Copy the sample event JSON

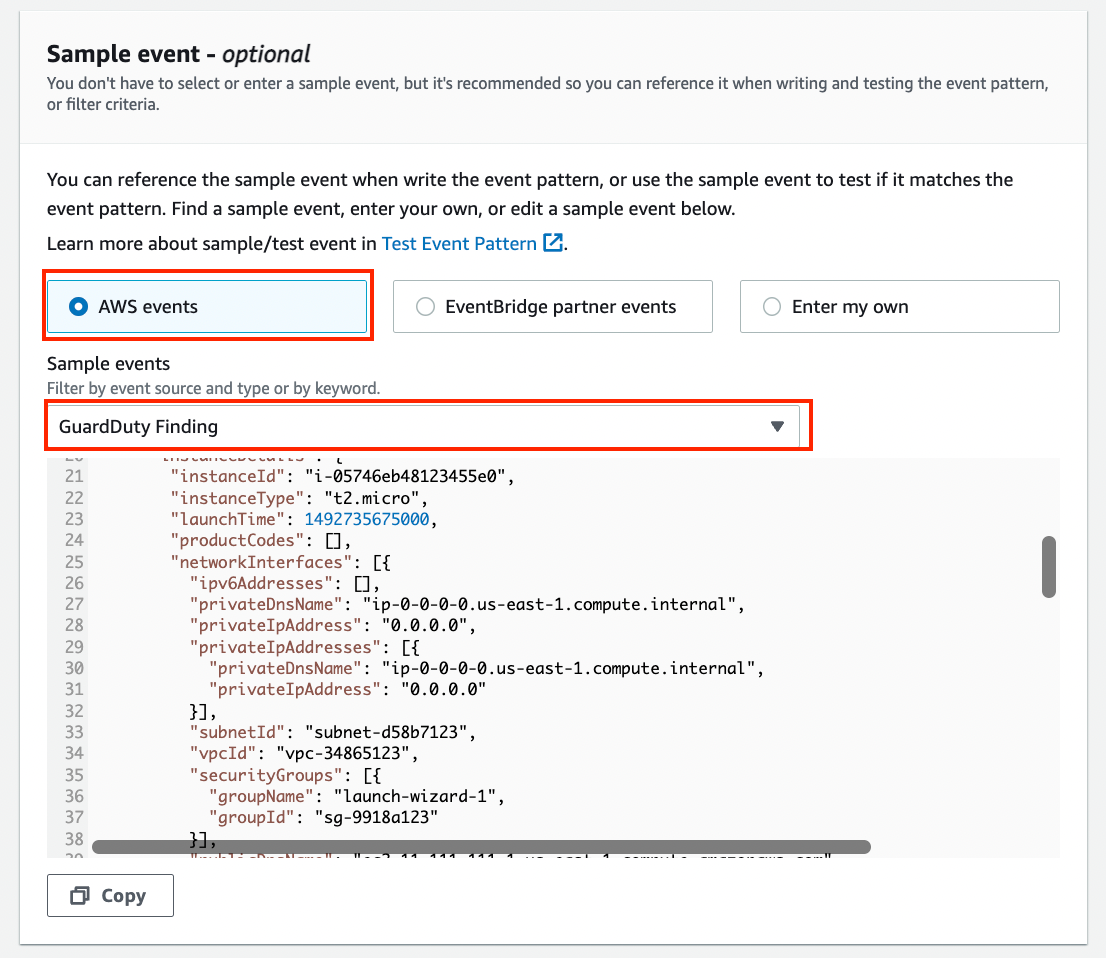pyautogui.click(x=110, y=895)
